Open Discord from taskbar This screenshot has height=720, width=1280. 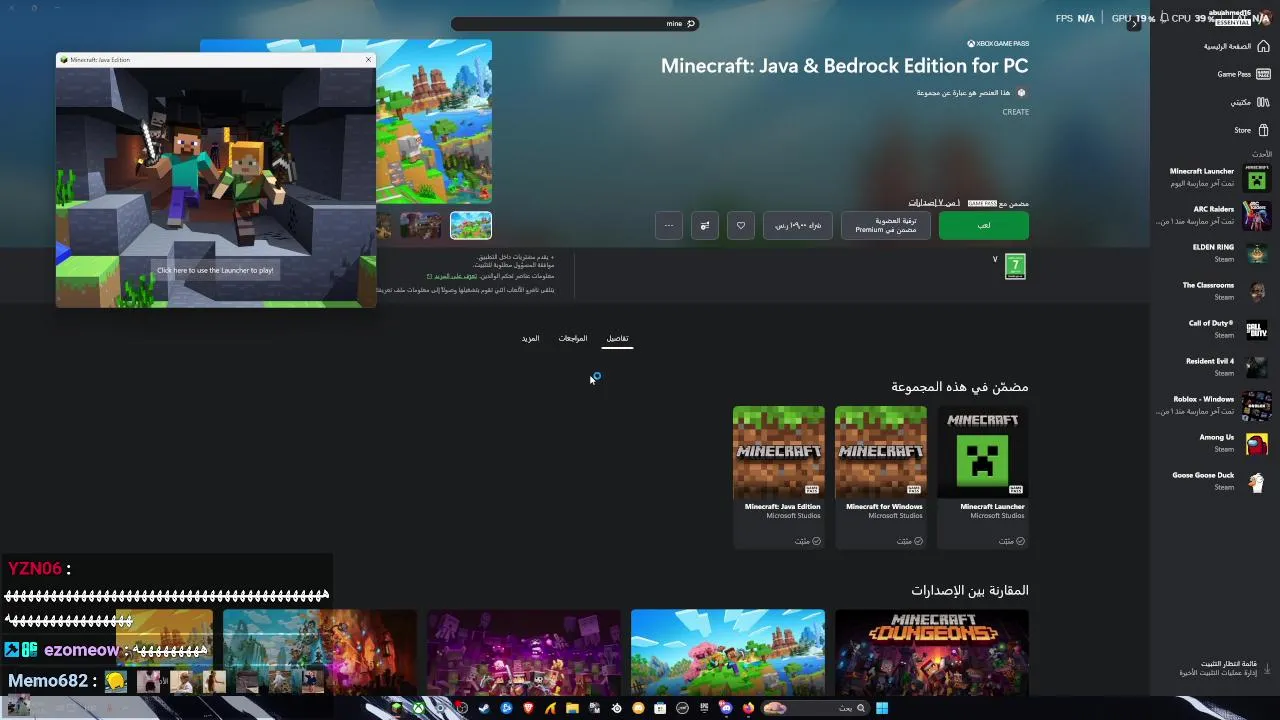(726, 708)
